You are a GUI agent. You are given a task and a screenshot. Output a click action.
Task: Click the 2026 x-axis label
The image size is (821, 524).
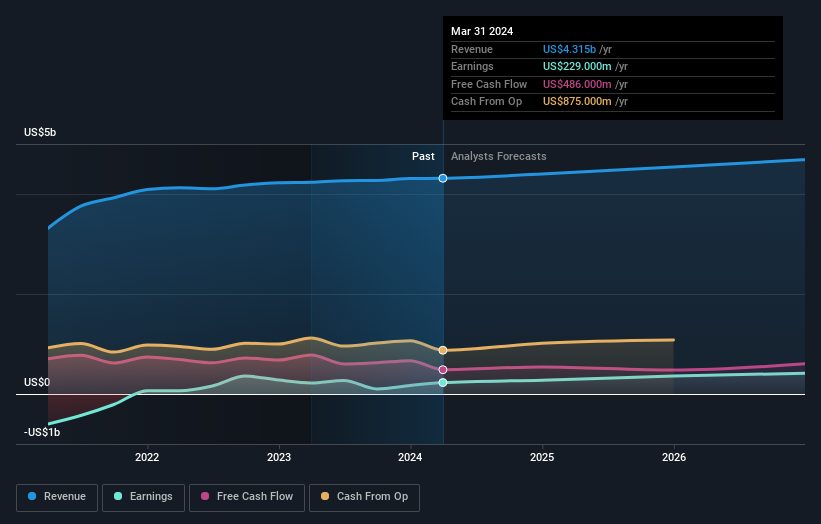674,457
